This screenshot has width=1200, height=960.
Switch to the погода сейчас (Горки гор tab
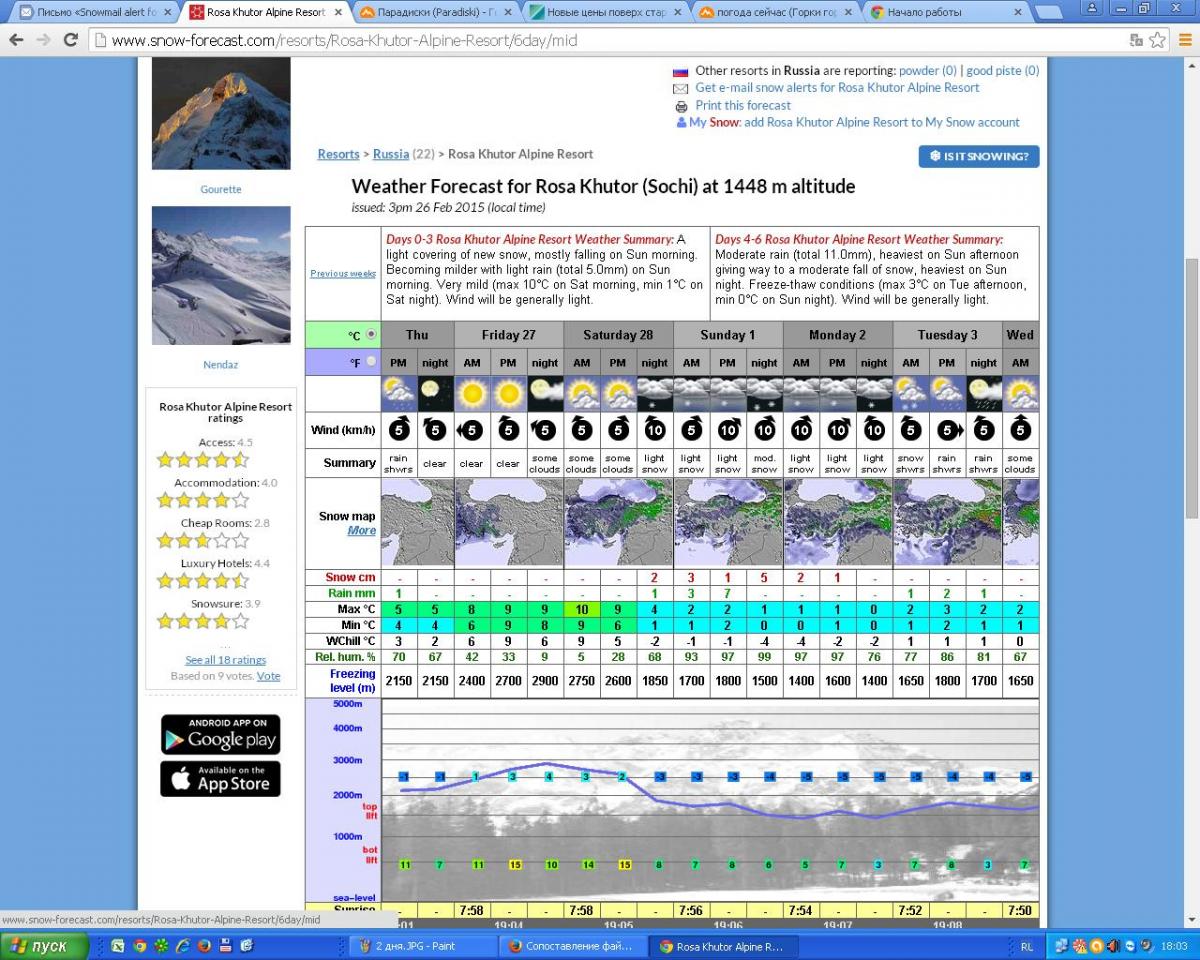tap(777, 13)
